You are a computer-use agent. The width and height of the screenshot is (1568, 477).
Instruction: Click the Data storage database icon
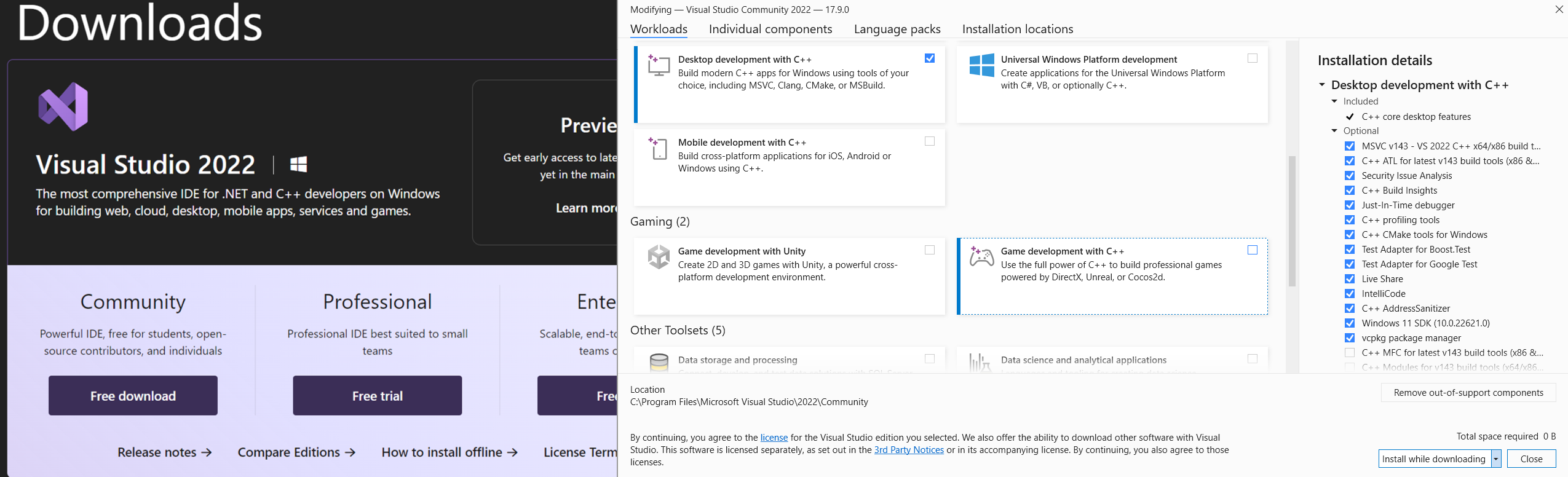click(659, 363)
